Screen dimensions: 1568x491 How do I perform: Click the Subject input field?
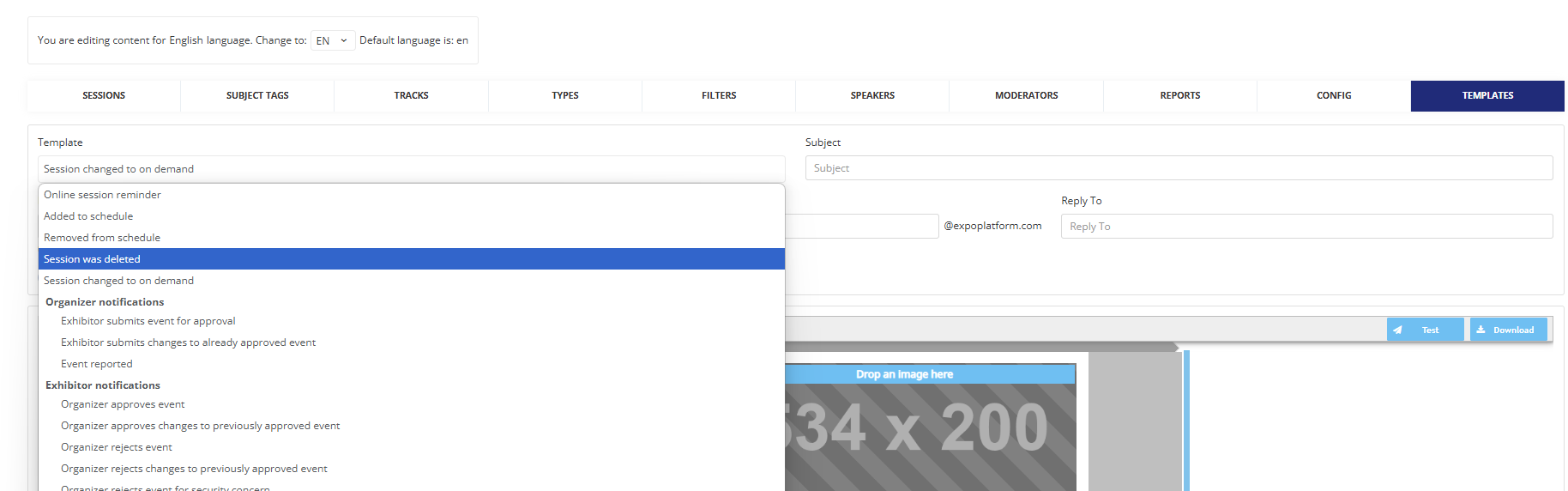(x=1179, y=168)
